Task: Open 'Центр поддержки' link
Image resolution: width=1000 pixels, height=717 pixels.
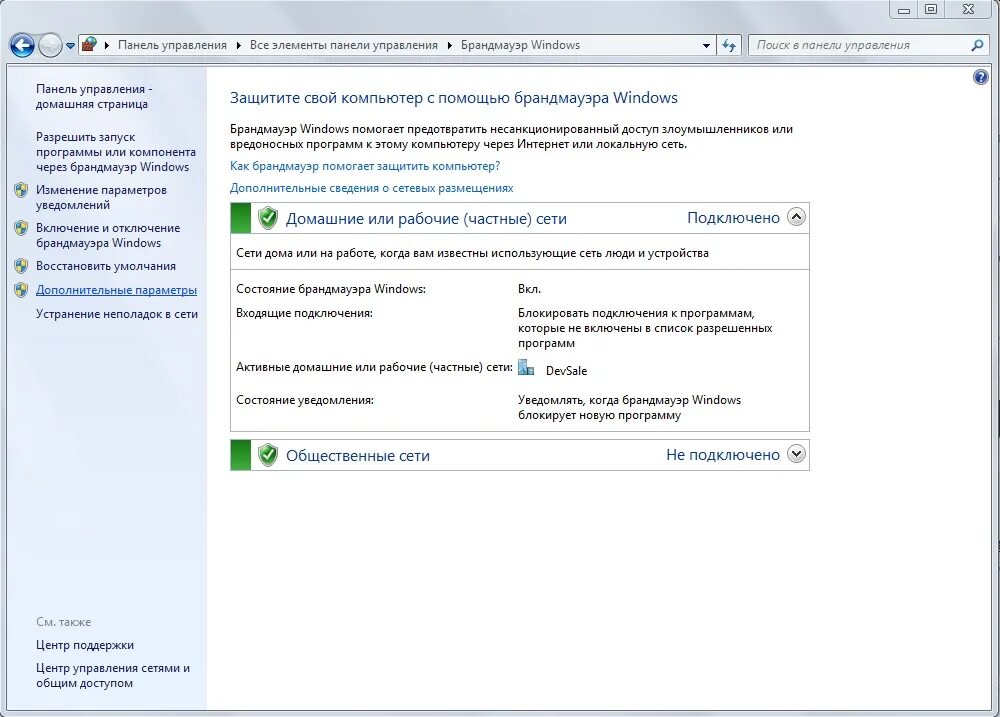Action: pos(85,645)
